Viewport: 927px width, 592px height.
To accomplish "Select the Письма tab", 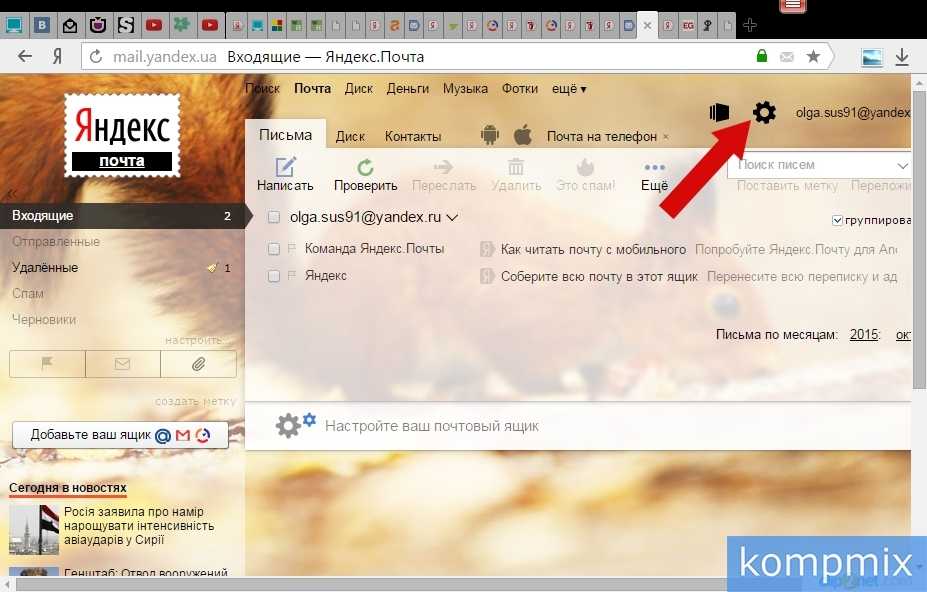I will [286, 134].
